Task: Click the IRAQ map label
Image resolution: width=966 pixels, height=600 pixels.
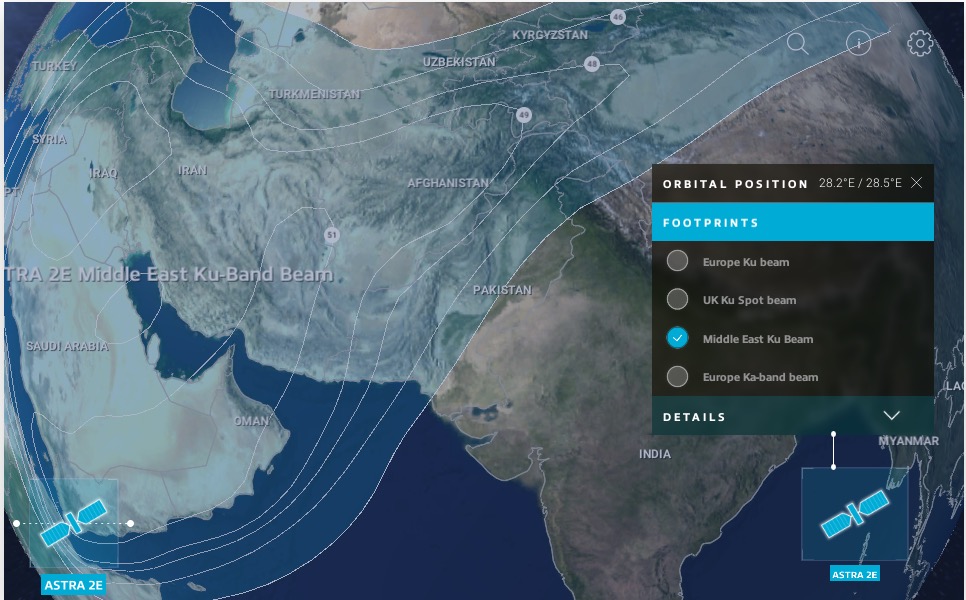Action: (x=104, y=172)
